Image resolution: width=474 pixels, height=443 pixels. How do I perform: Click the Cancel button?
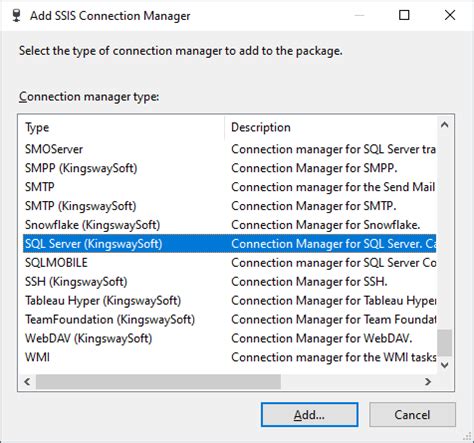(412, 415)
